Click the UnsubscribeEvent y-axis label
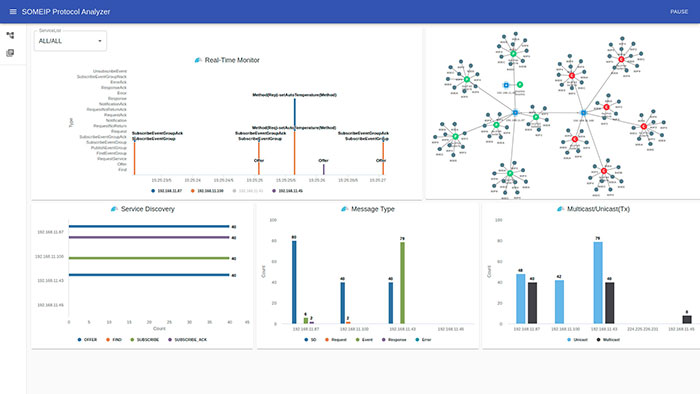The image size is (700, 394). (x=110, y=71)
